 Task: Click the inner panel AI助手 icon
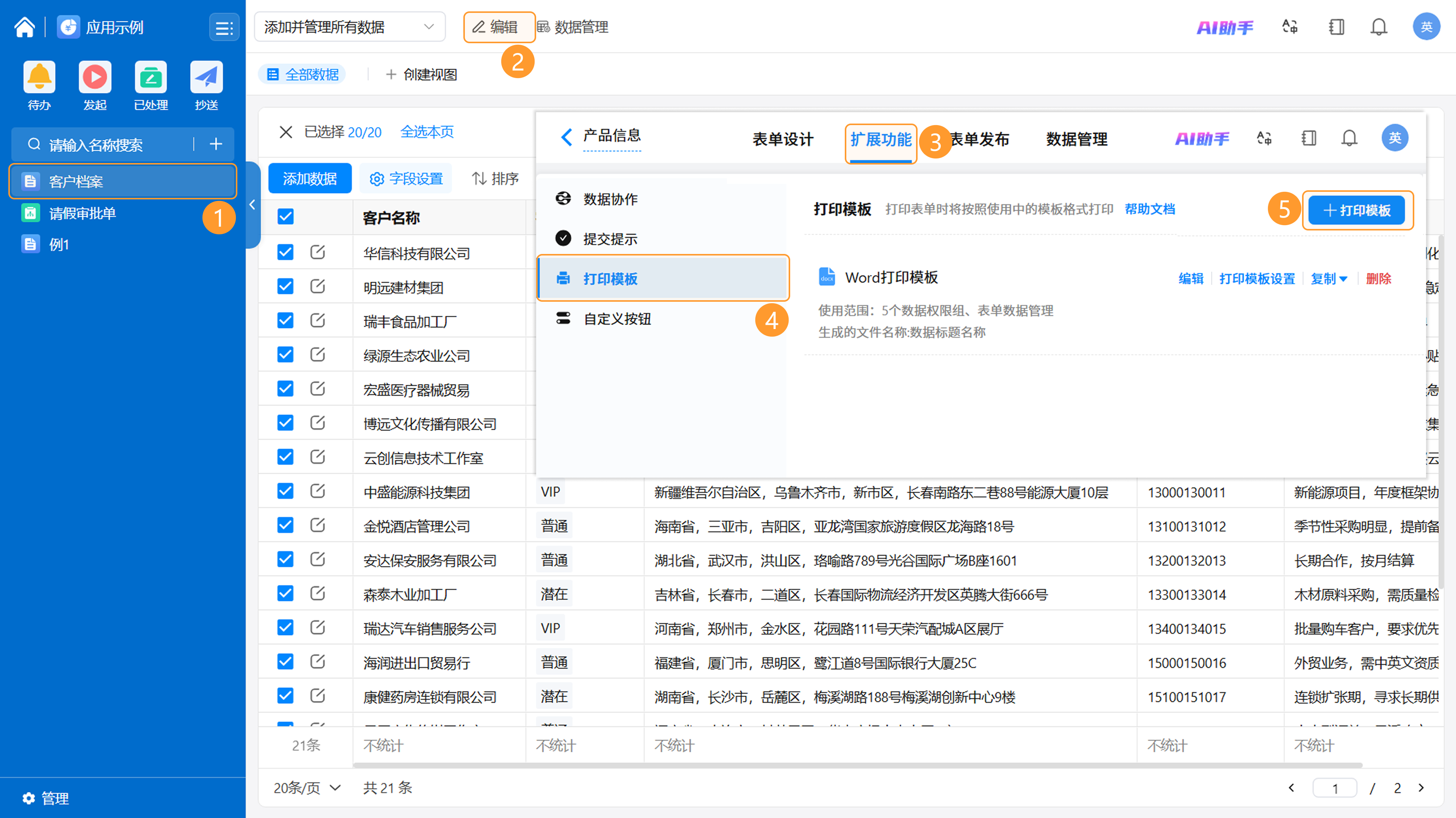(x=1202, y=138)
